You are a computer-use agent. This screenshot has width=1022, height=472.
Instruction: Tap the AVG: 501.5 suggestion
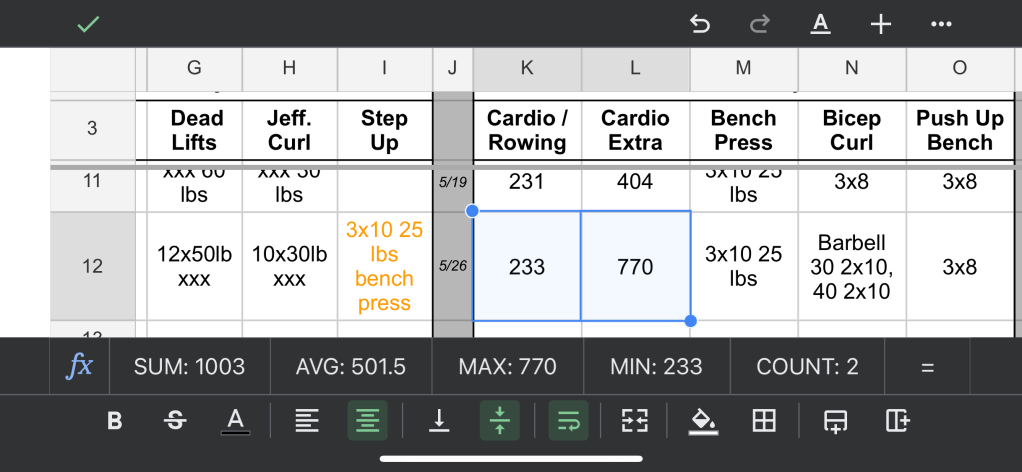click(351, 366)
